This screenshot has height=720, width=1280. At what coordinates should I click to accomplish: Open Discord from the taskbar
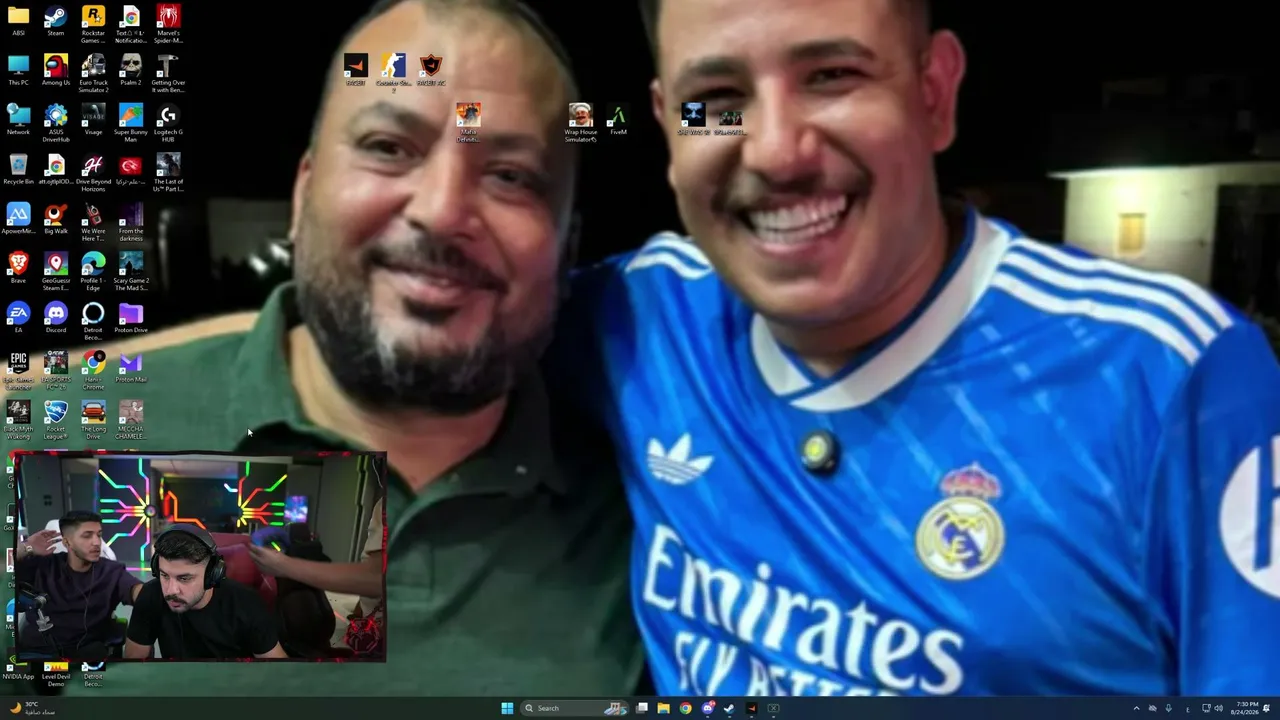[x=707, y=708]
